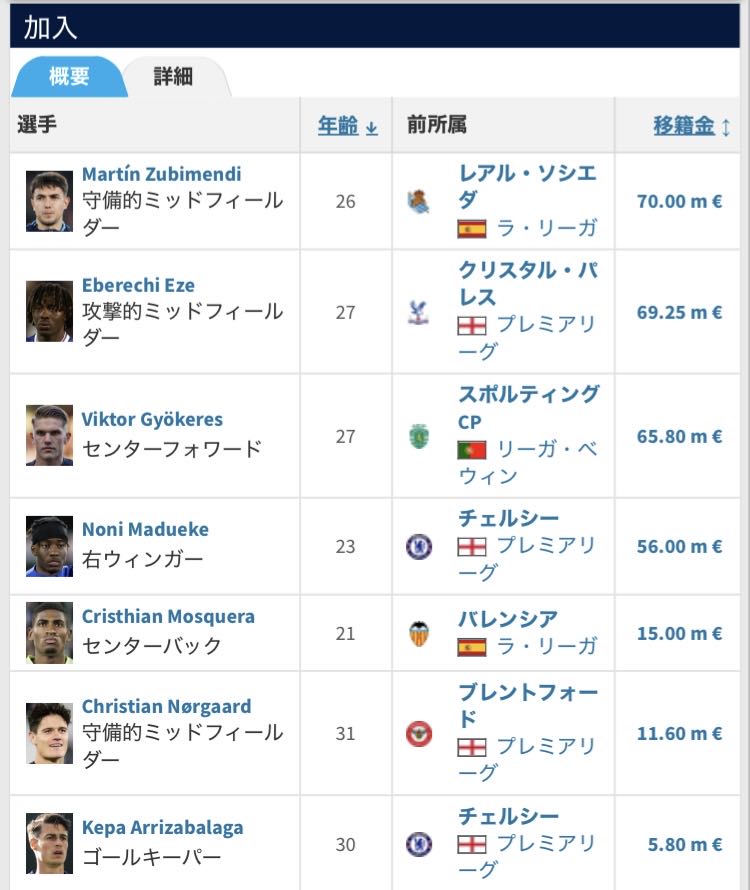Click the Real Sociedad club crest icon

click(419, 201)
